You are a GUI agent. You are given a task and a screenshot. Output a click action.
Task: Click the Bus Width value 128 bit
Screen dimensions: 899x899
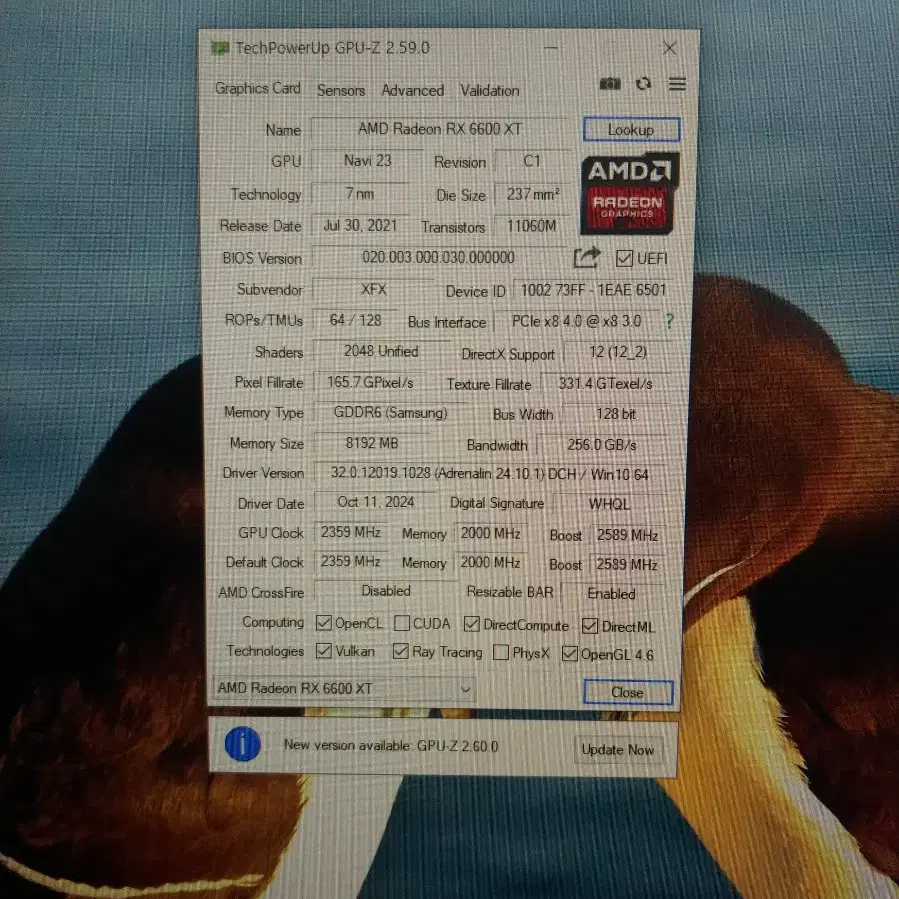tap(616, 414)
